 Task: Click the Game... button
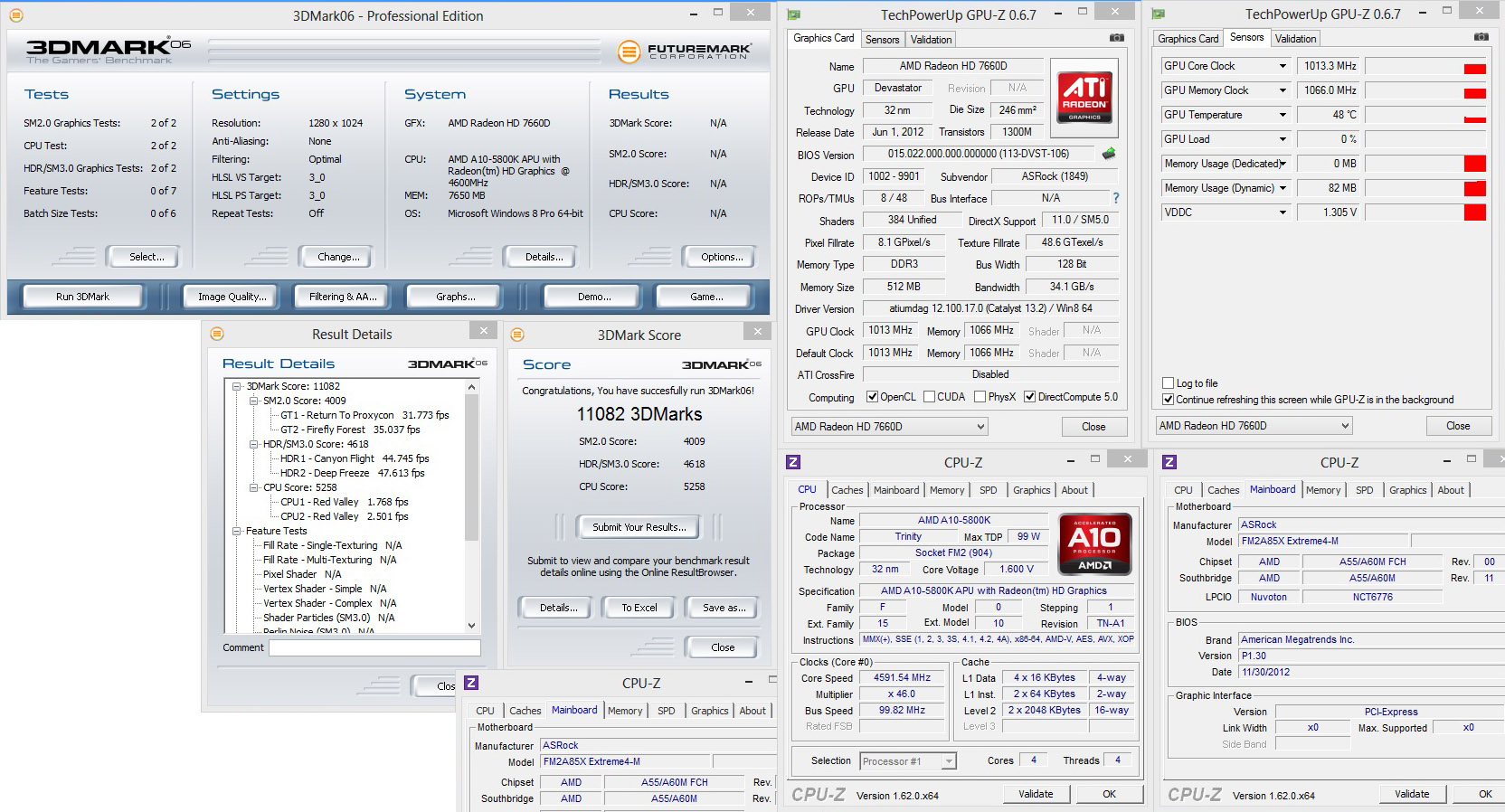click(x=706, y=297)
